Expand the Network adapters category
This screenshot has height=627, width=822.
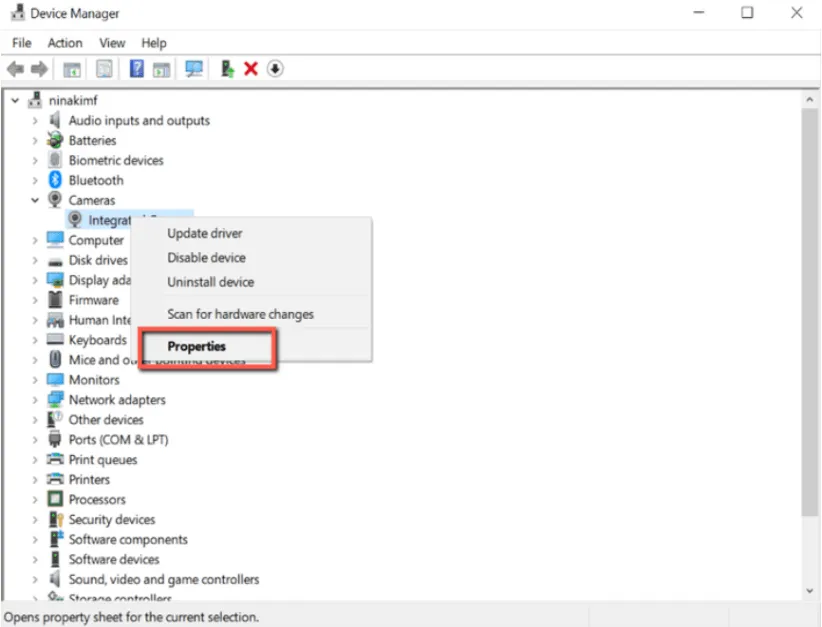point(35,400)
